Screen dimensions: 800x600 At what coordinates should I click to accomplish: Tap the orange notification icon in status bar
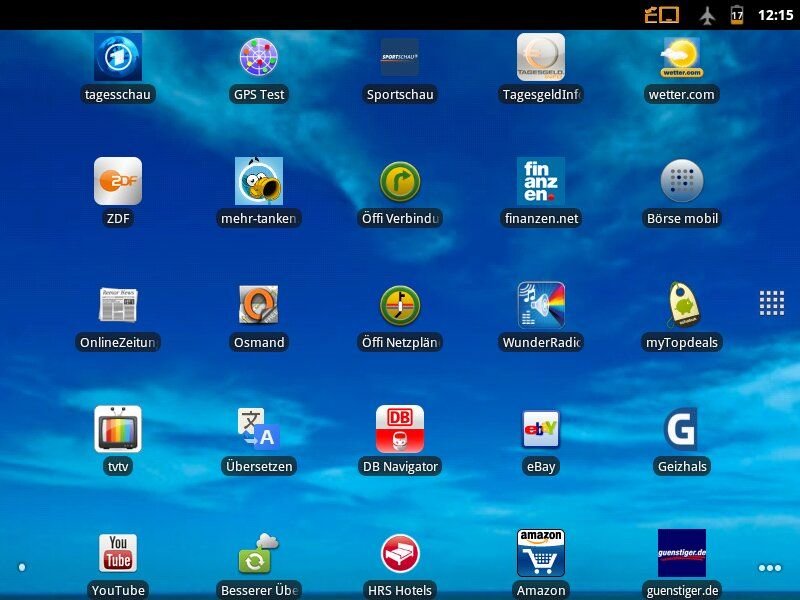pos(662,15)
